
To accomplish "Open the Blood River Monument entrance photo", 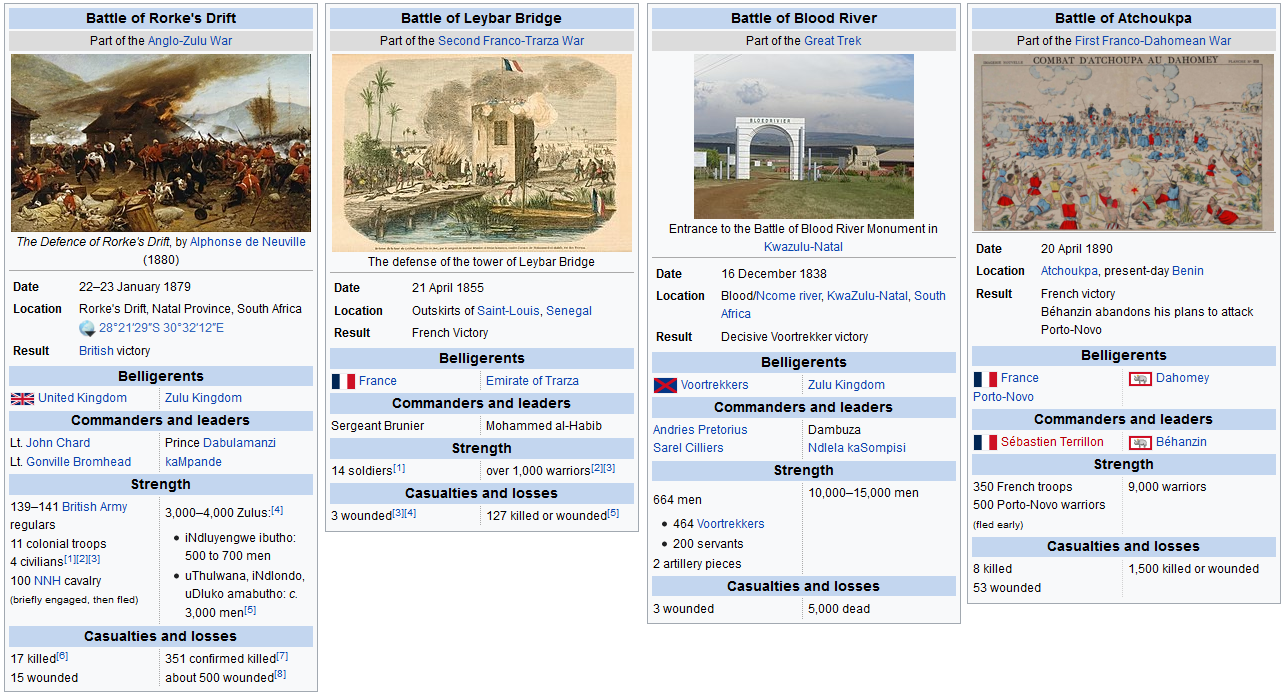I will pos(804,137).
